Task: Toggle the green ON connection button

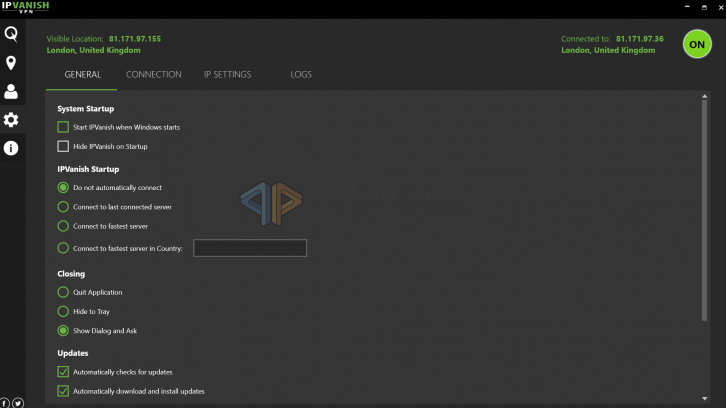Action: [697, 44]
